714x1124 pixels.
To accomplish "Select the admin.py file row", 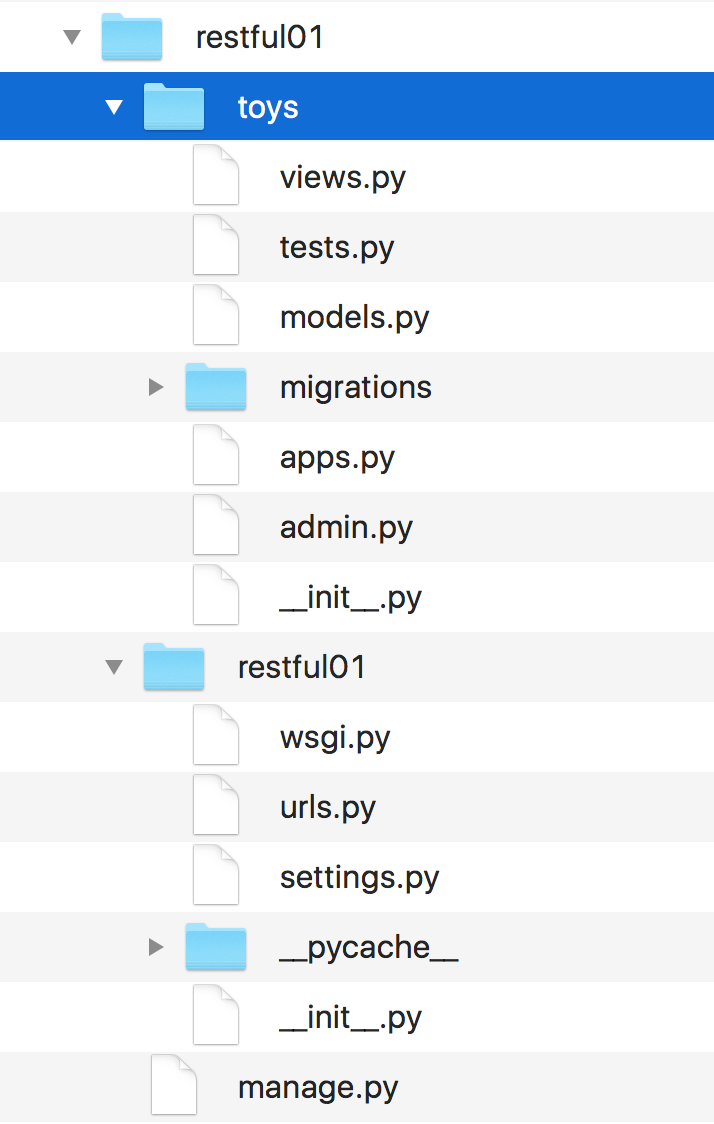I will coord(357,527).
